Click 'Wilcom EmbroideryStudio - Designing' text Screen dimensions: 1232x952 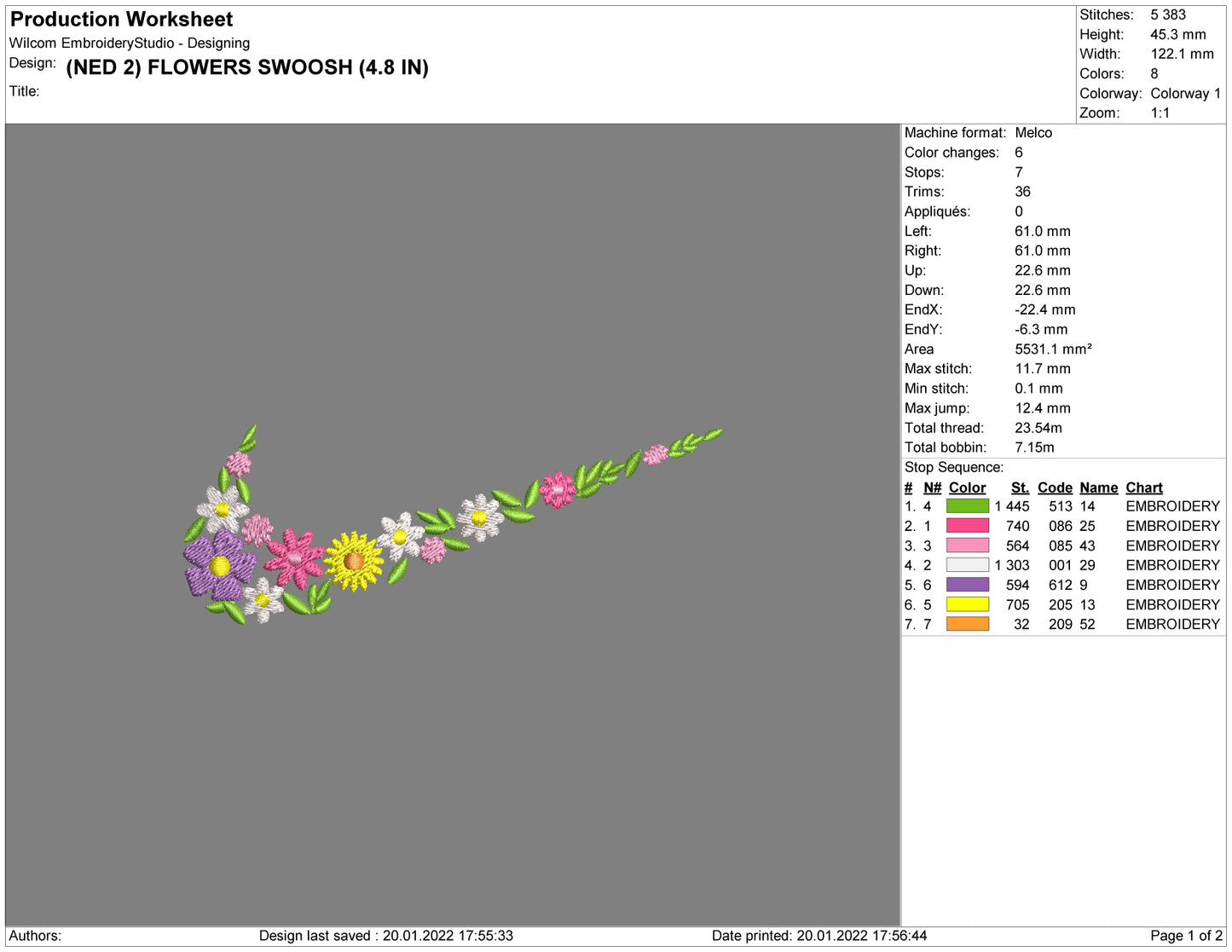(x=130, y=43)
